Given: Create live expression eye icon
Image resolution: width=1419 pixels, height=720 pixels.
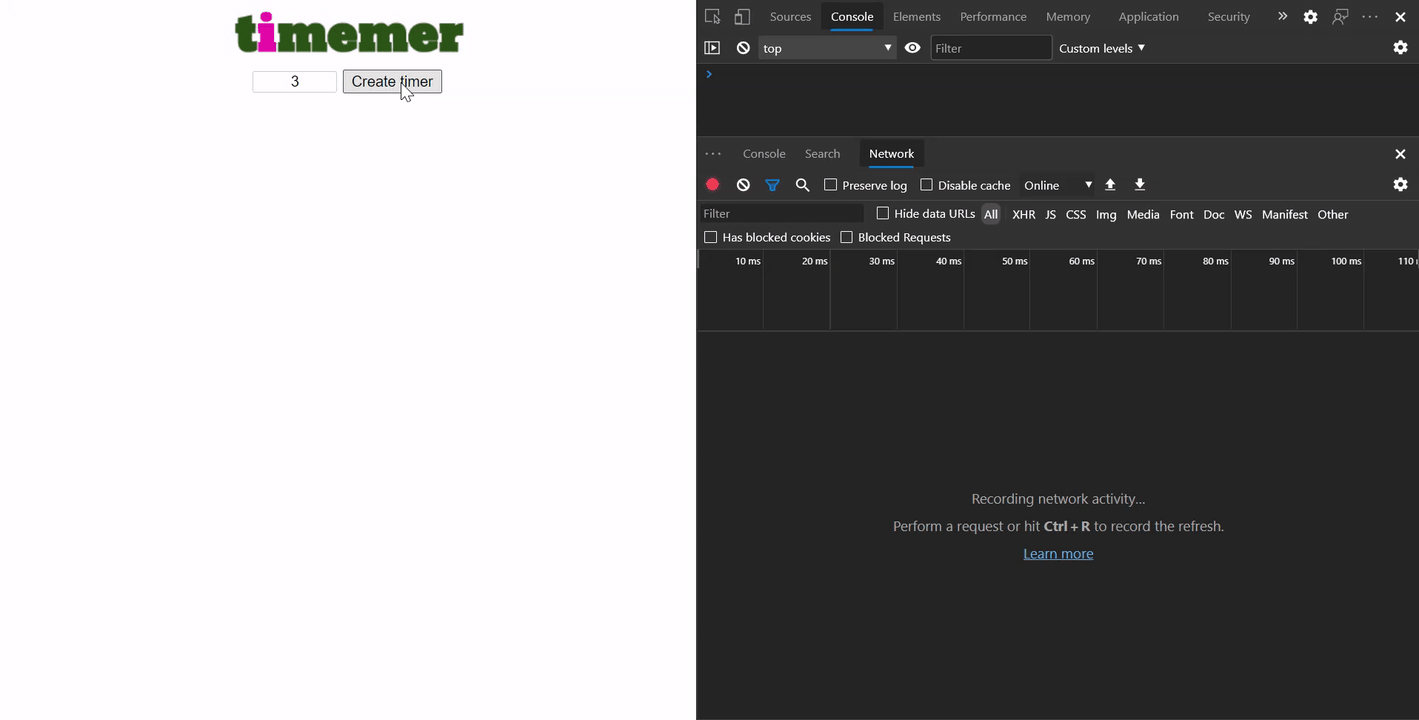Looking at the screenshot, I should click(912, 48).
